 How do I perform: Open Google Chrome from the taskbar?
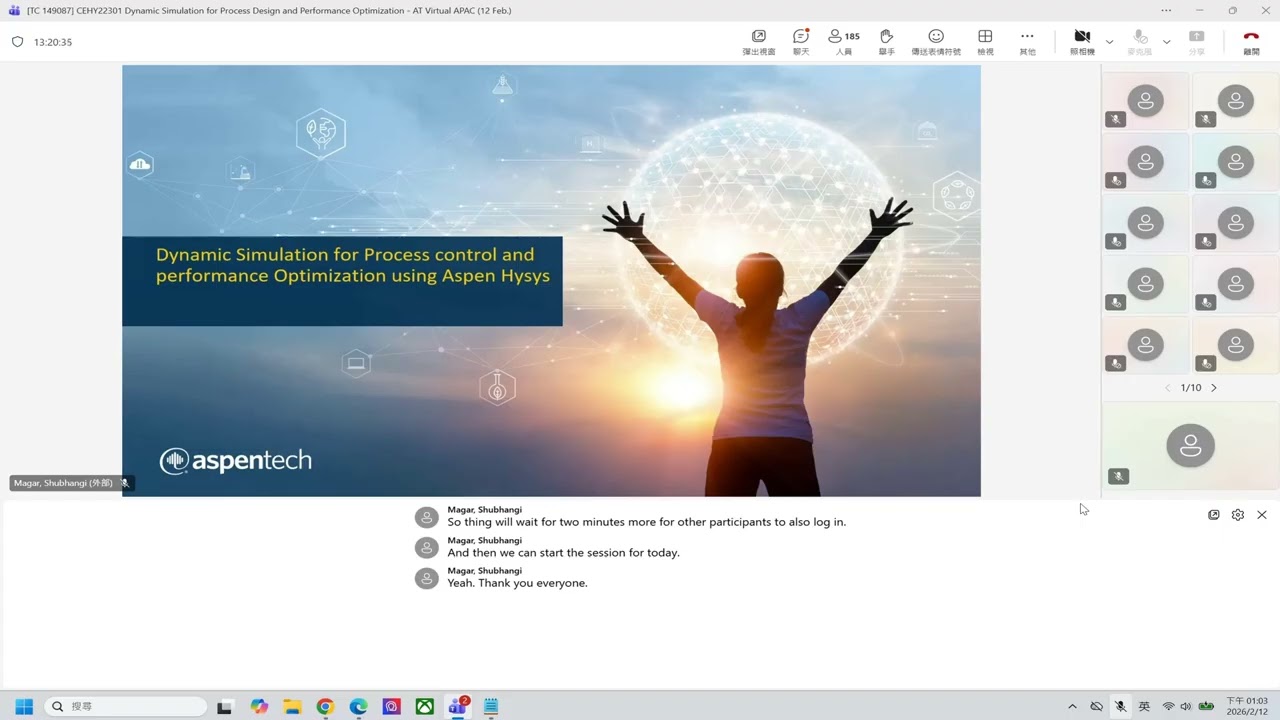[x=325, y=707]
